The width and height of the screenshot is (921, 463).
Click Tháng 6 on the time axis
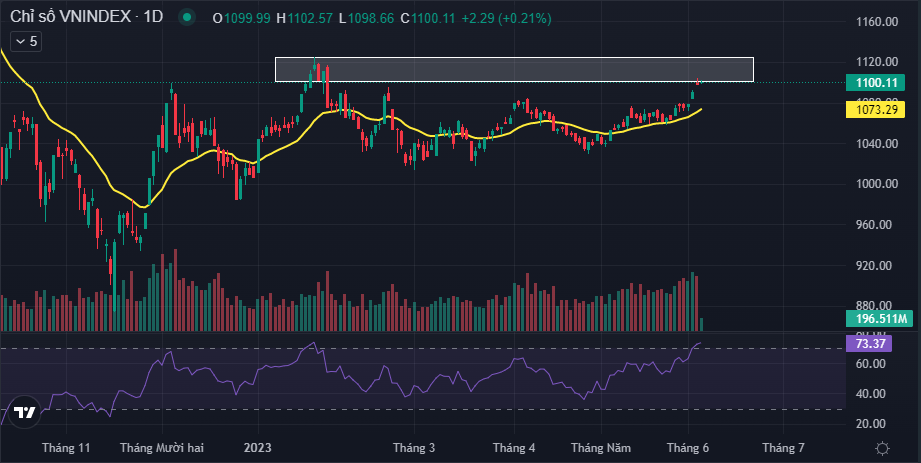click(689, 448)
